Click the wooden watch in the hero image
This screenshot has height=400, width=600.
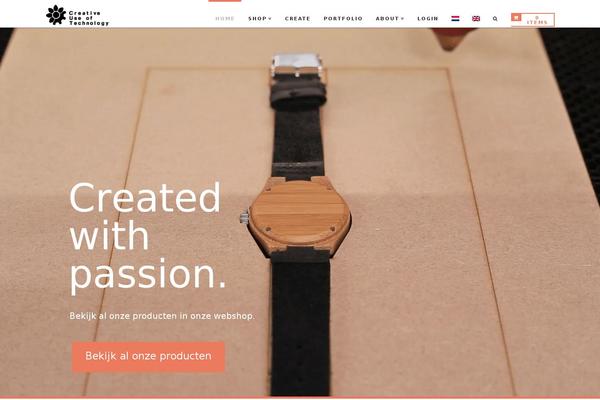(298, 217)
